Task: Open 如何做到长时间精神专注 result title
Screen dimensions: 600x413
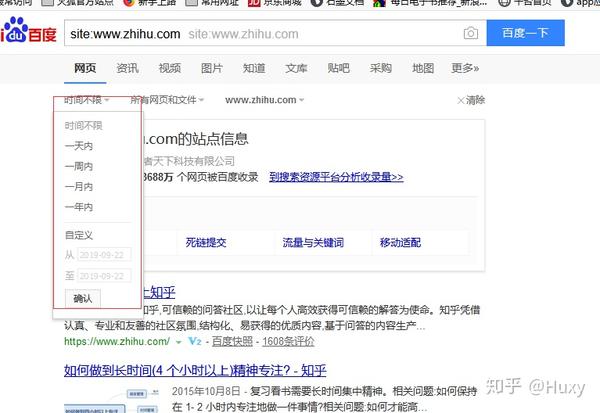Action: pyautogui.click(x=195, y=370)
